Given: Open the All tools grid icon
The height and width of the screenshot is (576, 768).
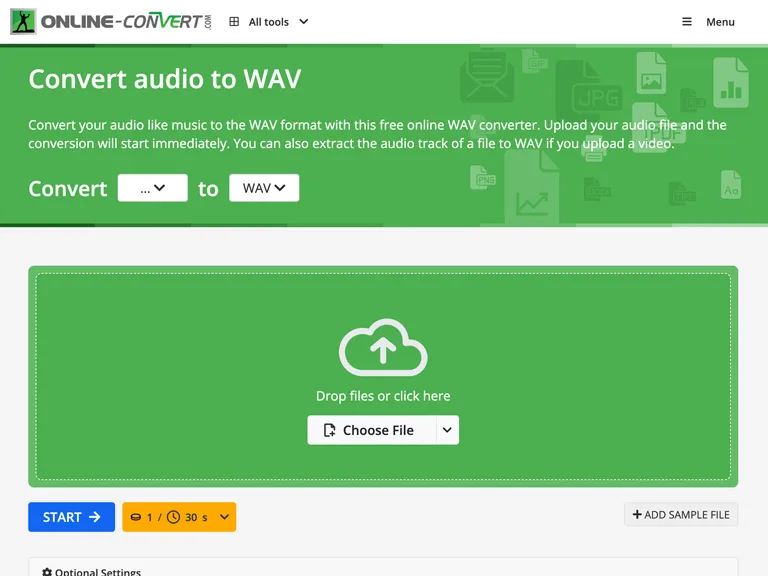Looking at the screenshot, I should 234,22.
